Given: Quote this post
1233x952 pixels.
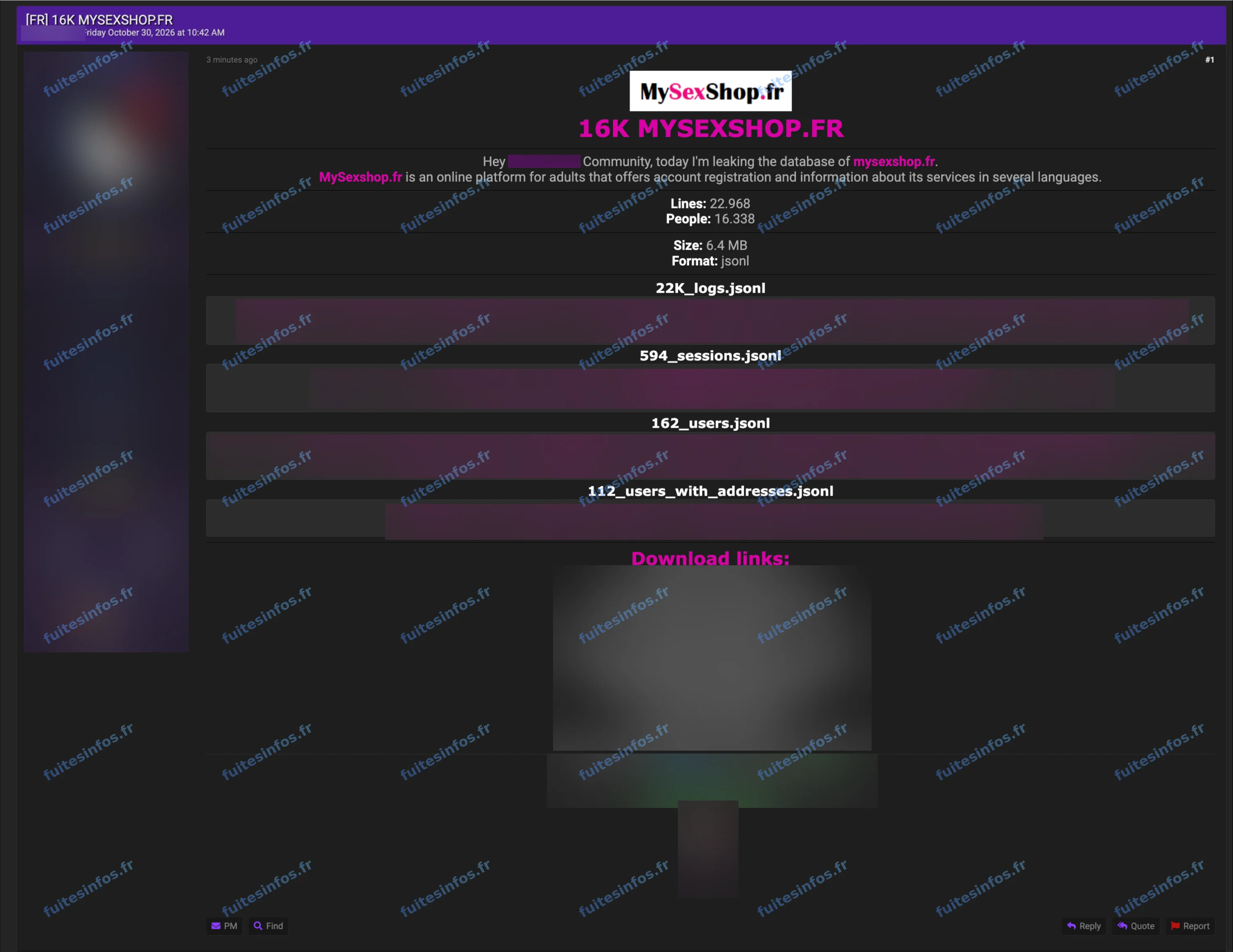Looking at the screenshot, I should (x=1136, y=926).
